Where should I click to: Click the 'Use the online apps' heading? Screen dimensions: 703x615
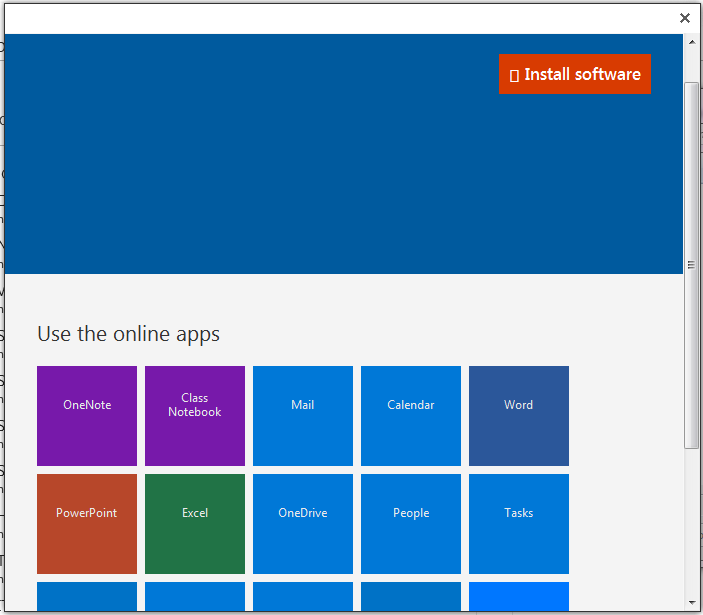(129, 334)
